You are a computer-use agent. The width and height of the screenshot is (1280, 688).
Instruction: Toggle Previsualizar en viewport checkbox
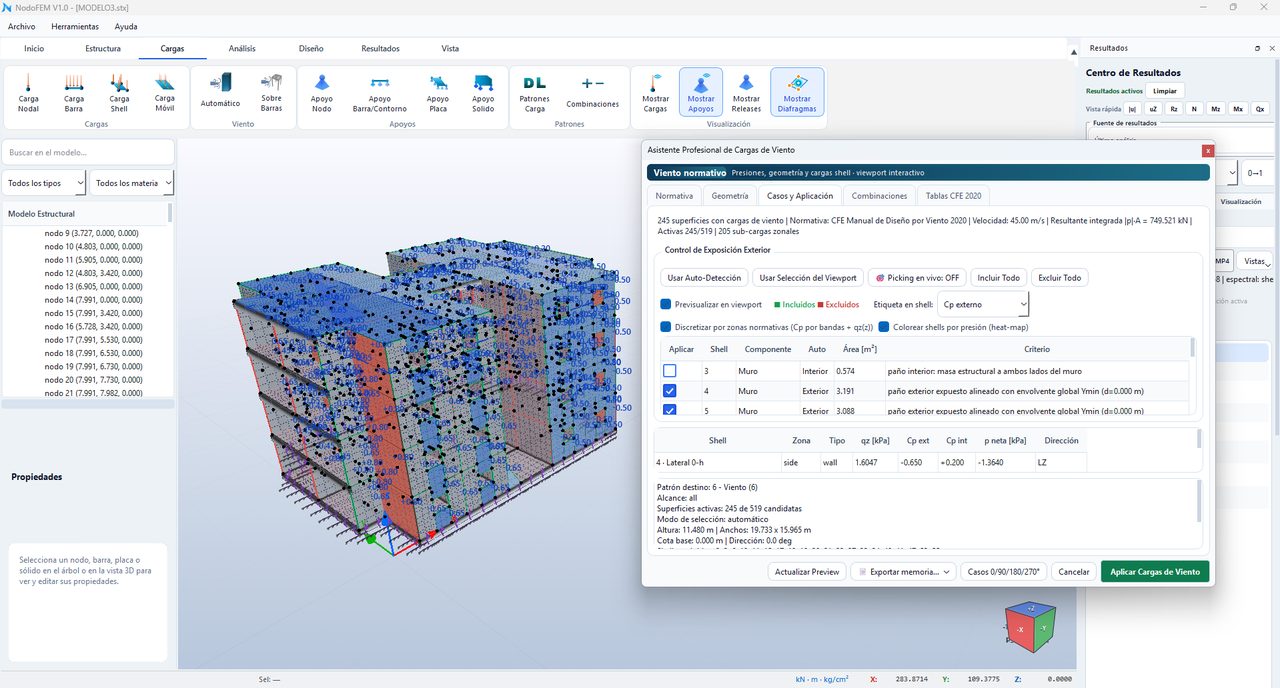tap(666, 304)
